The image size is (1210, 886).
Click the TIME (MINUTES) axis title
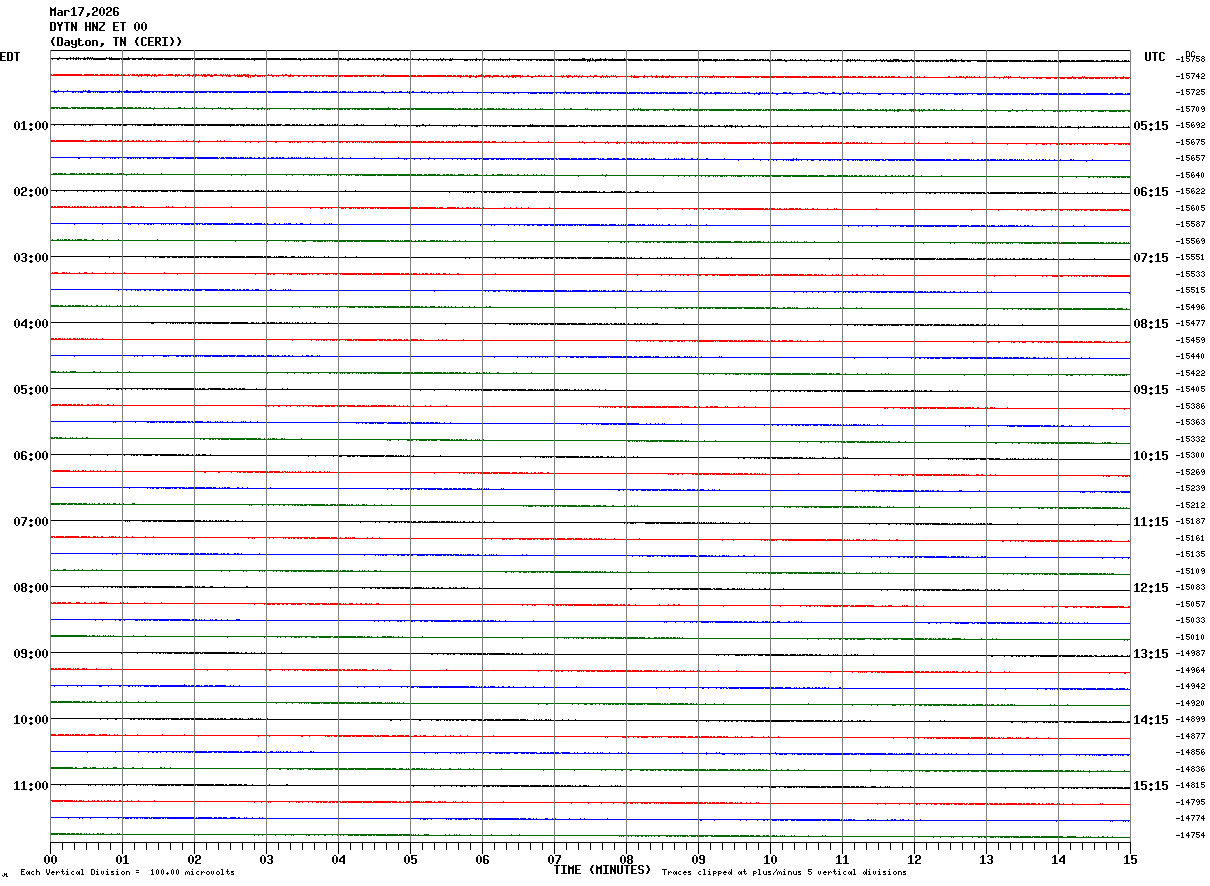[602, 870]
